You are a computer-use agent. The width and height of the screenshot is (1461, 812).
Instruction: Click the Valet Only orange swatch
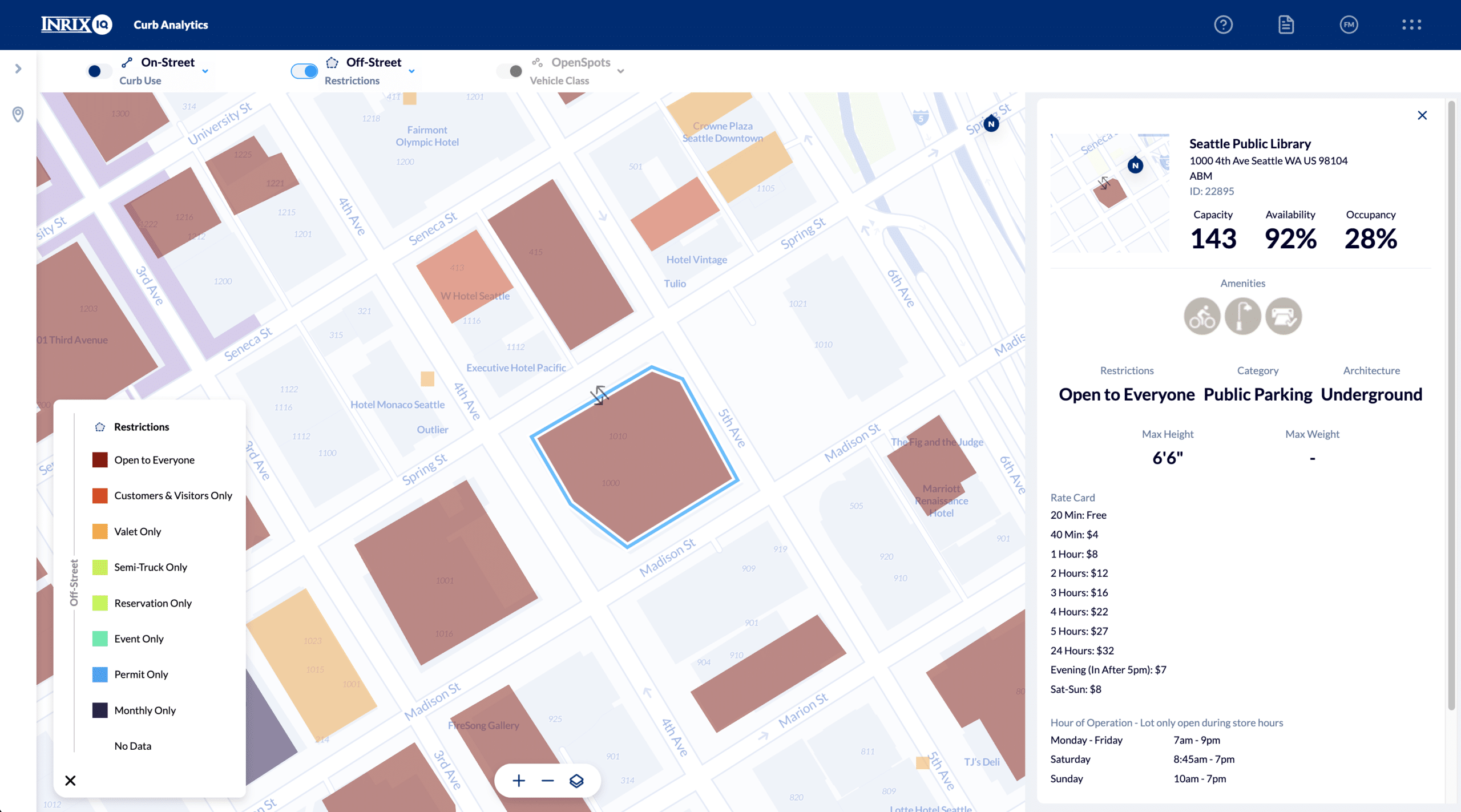coord(100,531)
